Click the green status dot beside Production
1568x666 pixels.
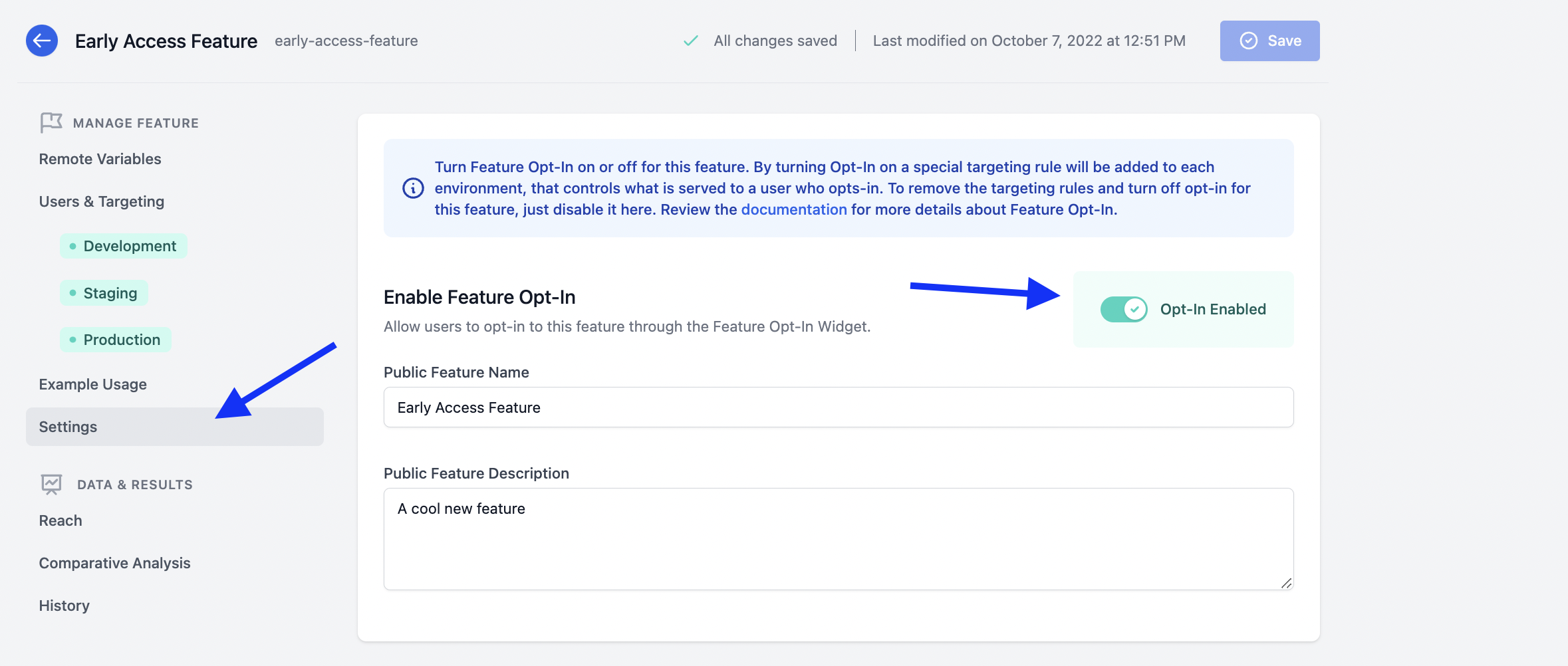coord(73,339)
